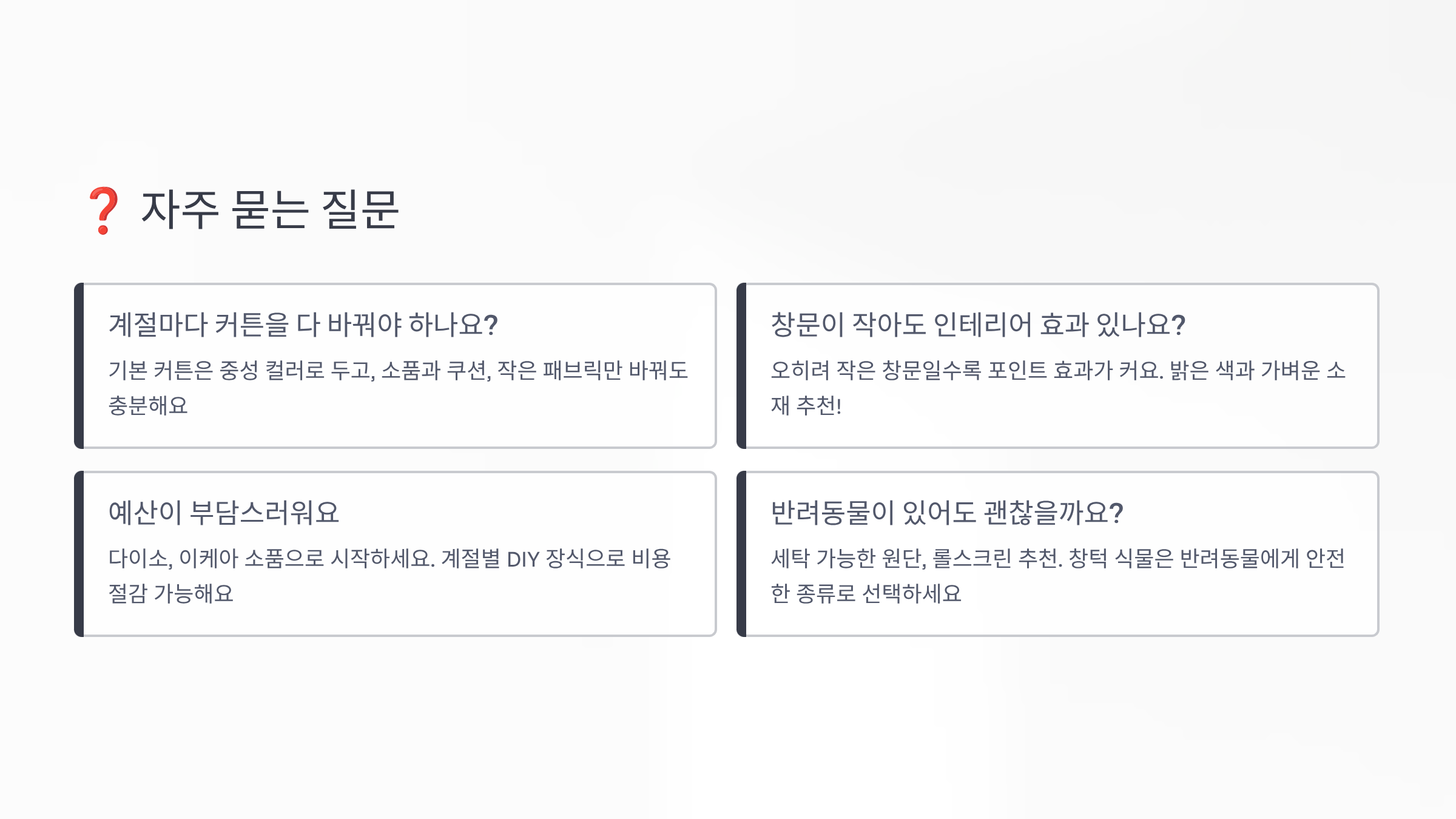The image size is (1456, 819).
Task: Click the answer about small-window accent effect
Action: 1059,388
